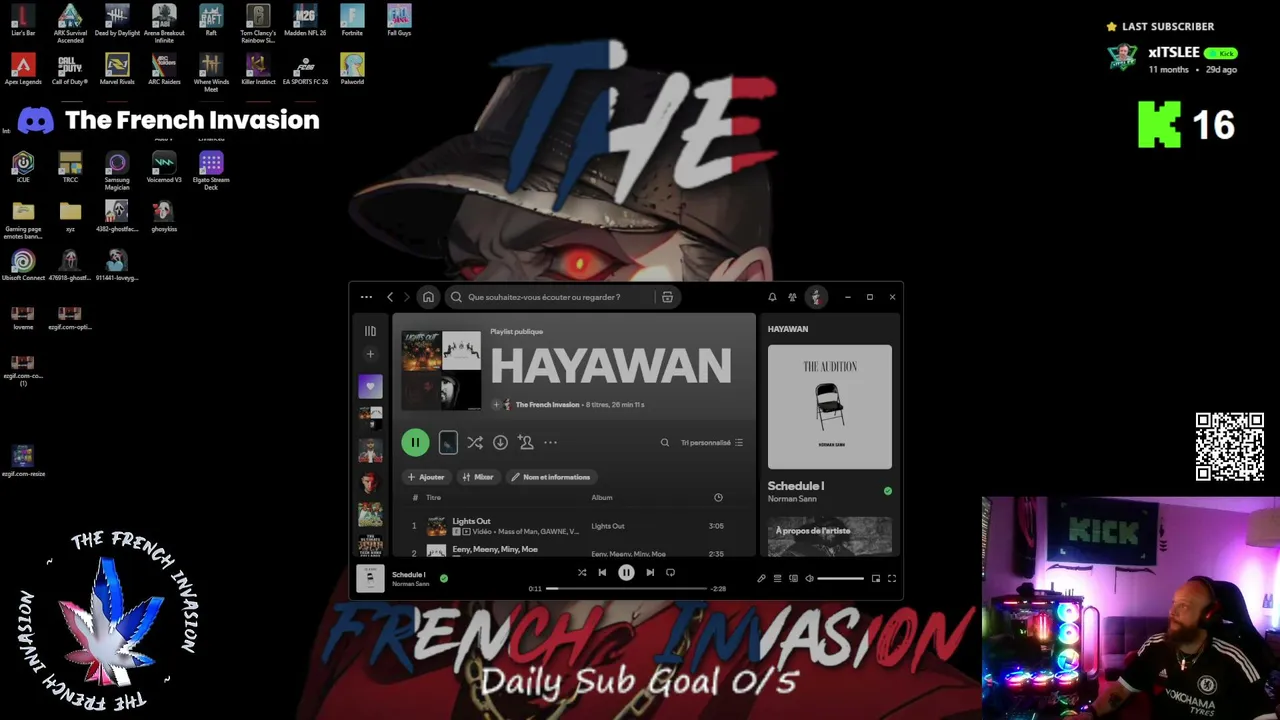
Task: Create a new playlist with the plus button
Action: (370, 354)
